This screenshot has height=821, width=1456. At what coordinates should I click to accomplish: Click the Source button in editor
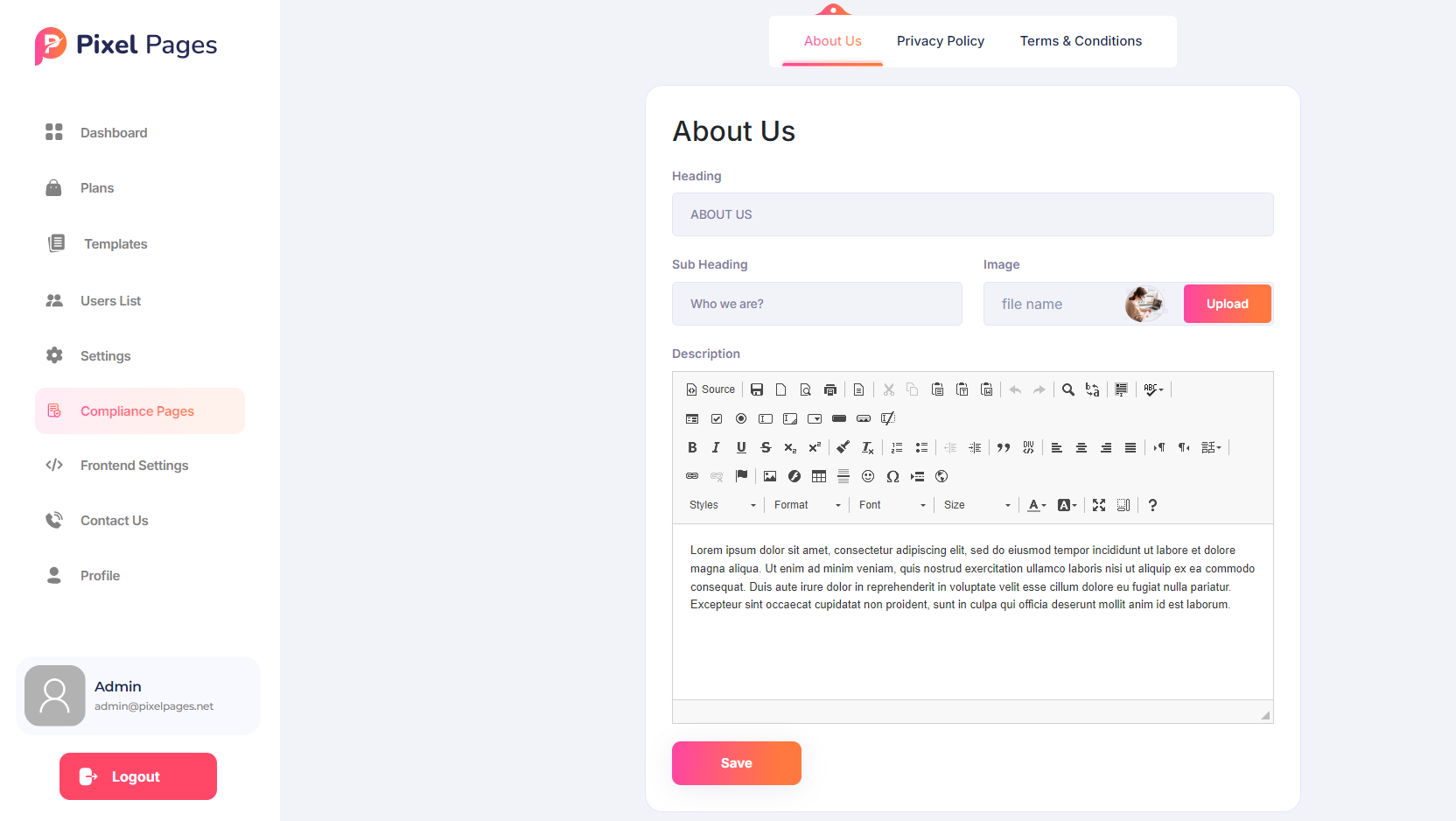click(x=710, y=389)
